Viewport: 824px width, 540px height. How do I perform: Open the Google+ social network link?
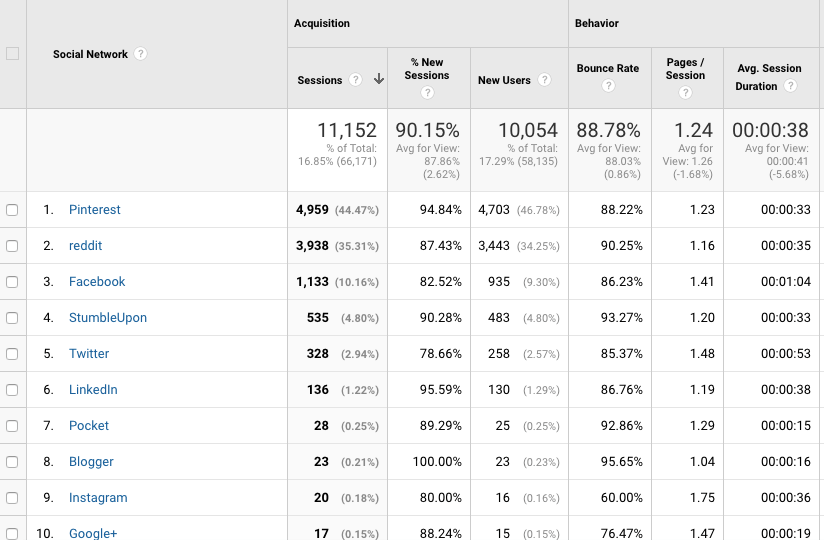92,533
